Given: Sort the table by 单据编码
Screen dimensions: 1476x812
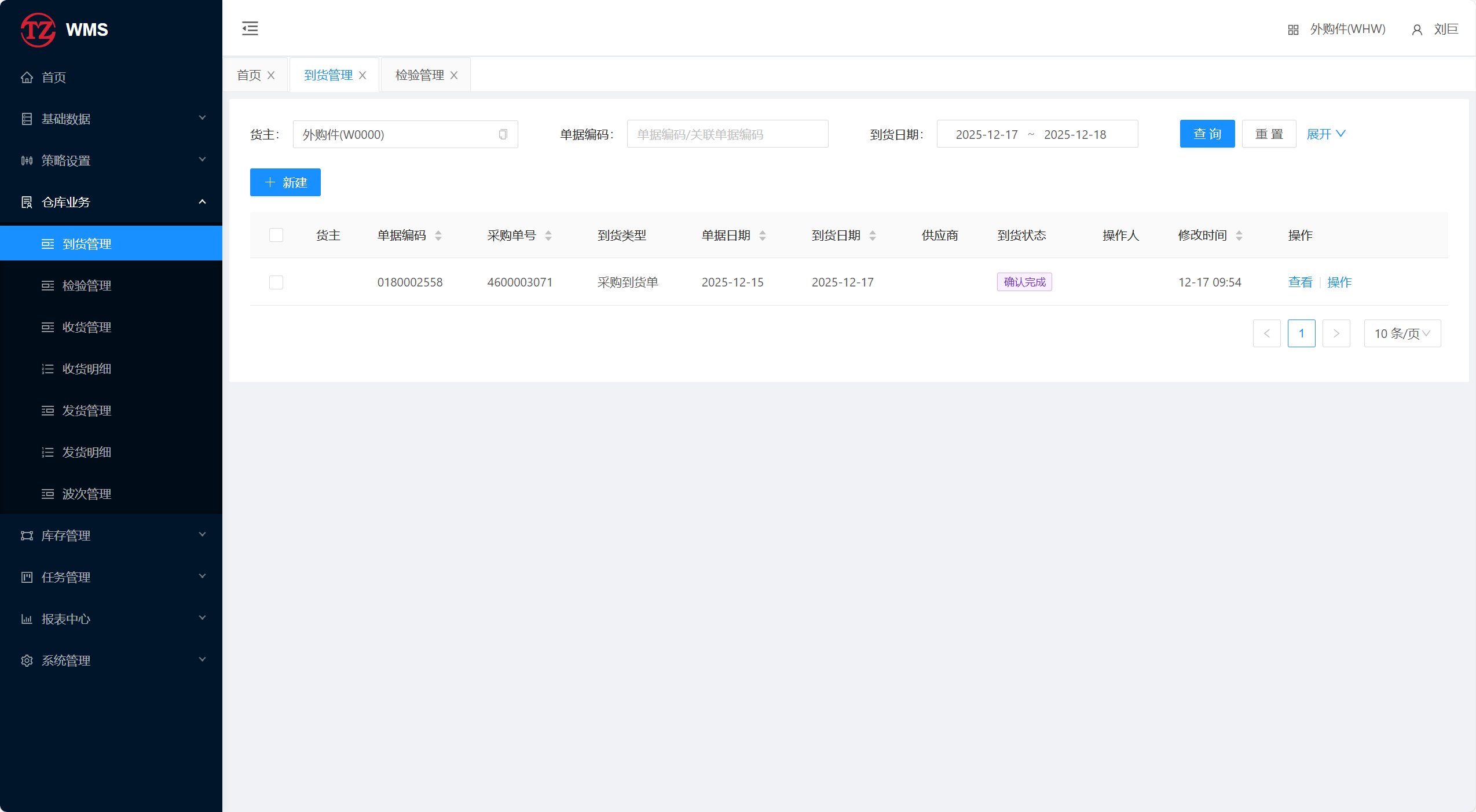Looking at the screenshot, I should (x=438, y=236).
